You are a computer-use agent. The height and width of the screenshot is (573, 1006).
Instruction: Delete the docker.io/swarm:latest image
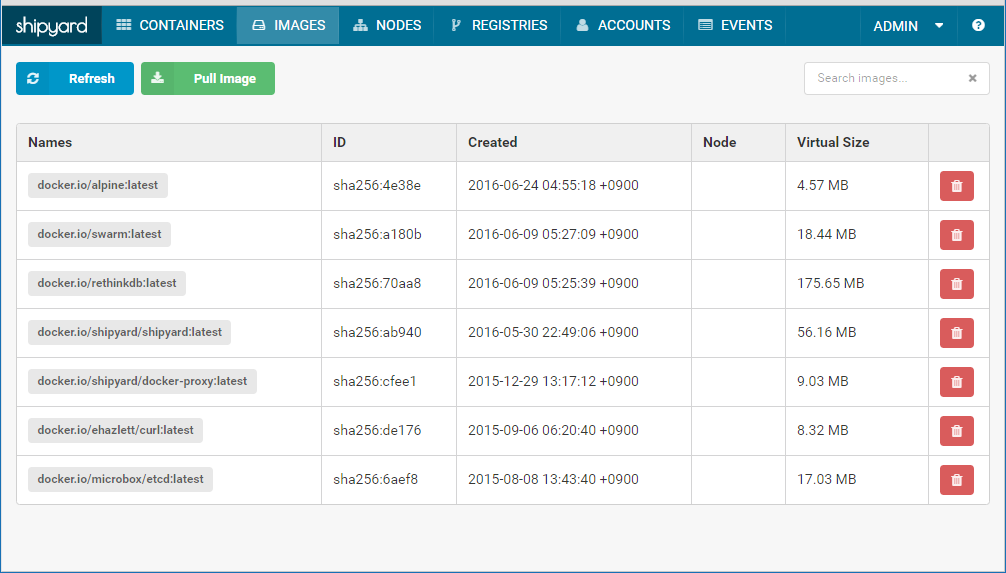tap(956, 235)
